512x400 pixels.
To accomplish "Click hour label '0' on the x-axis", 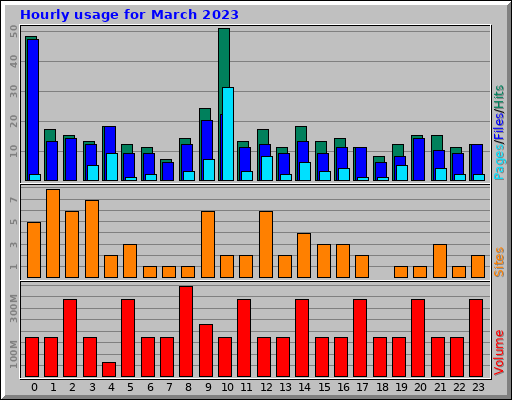I will (34, 387).
